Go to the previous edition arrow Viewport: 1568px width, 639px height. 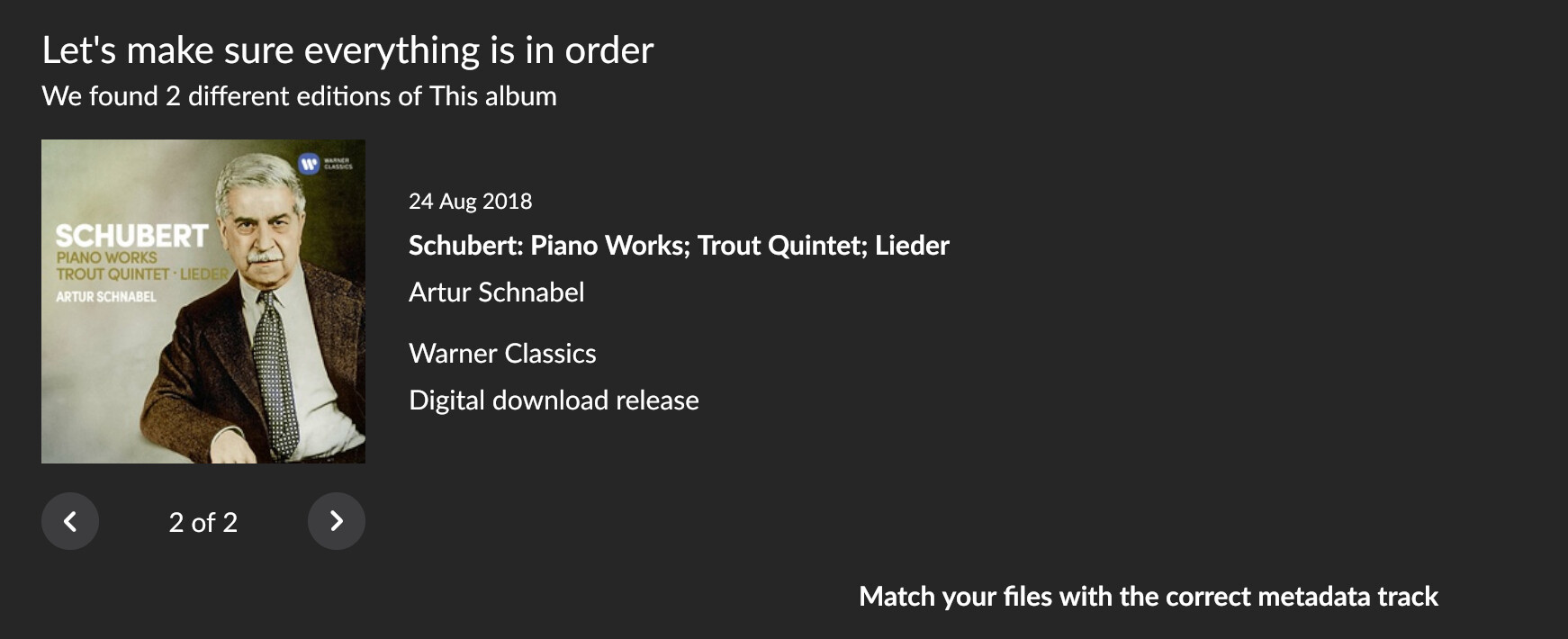click(x=70, y=521)
